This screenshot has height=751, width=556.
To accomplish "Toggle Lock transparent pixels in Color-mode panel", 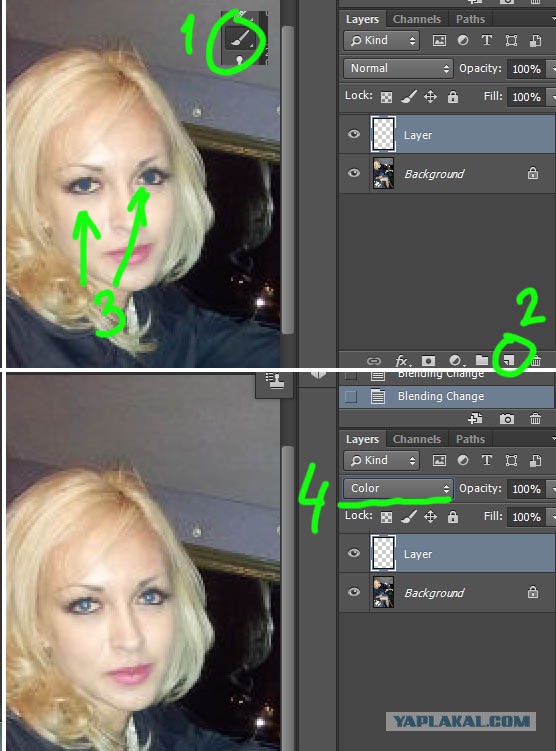I will coord(386,517).
